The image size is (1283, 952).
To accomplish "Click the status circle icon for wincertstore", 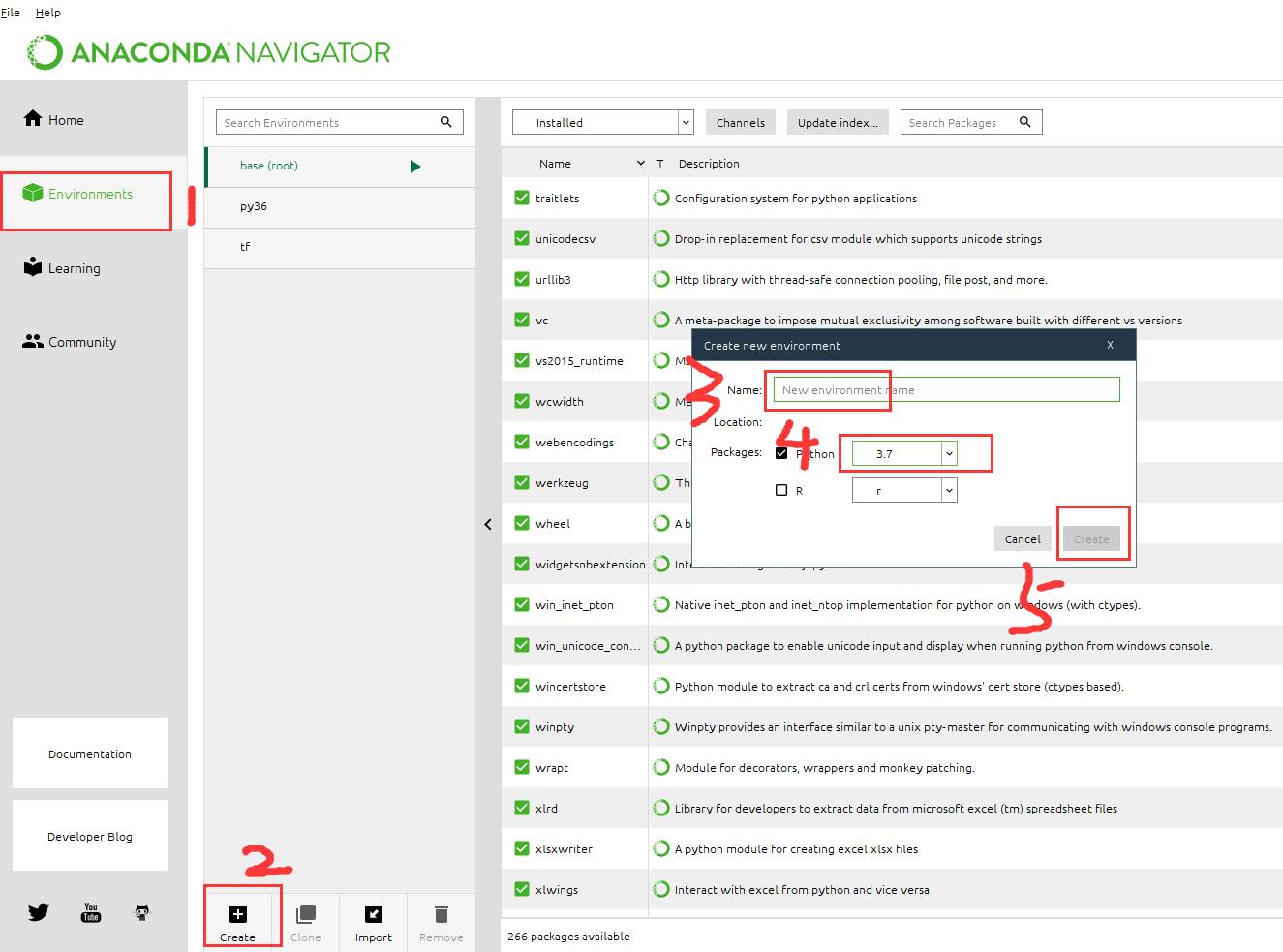I will pos(661,686).
